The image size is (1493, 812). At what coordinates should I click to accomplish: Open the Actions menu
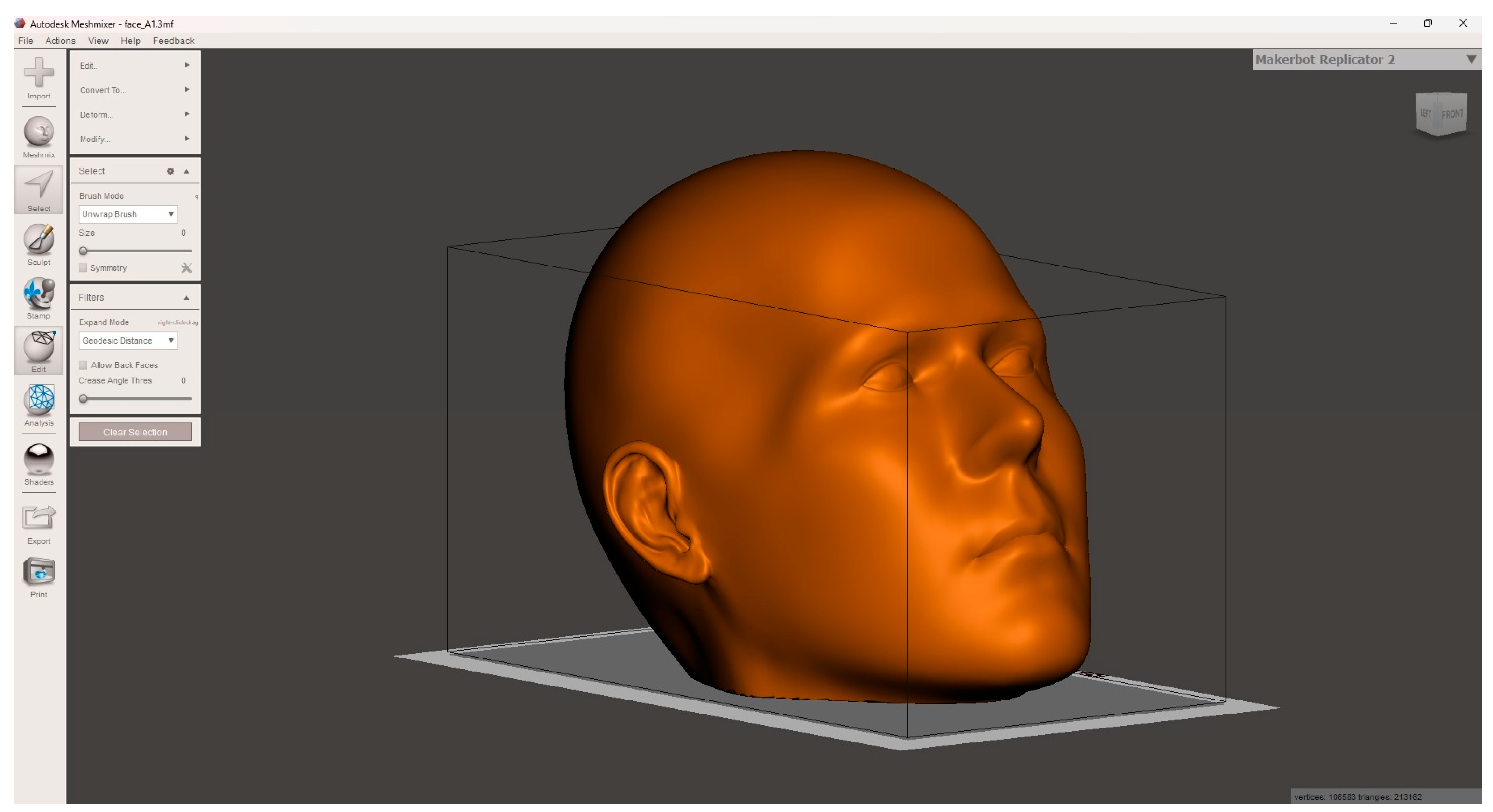coord(60,41)
